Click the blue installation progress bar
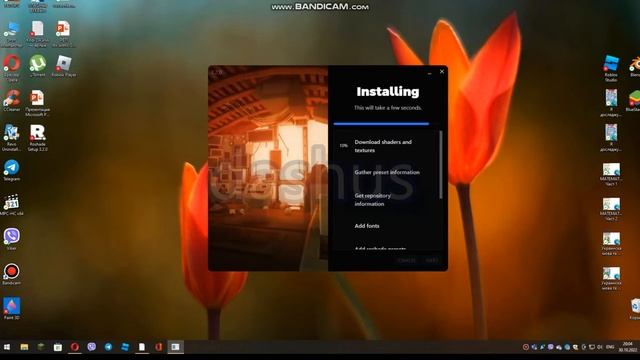 coord(381,123)
